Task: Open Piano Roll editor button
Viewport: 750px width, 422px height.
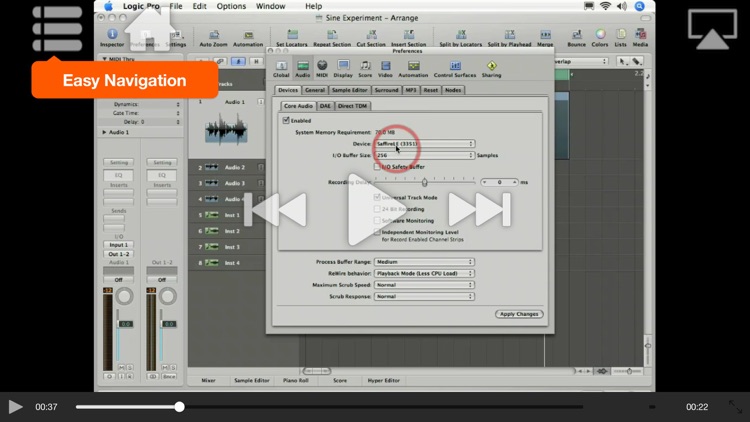Action: tap(296, 380)
